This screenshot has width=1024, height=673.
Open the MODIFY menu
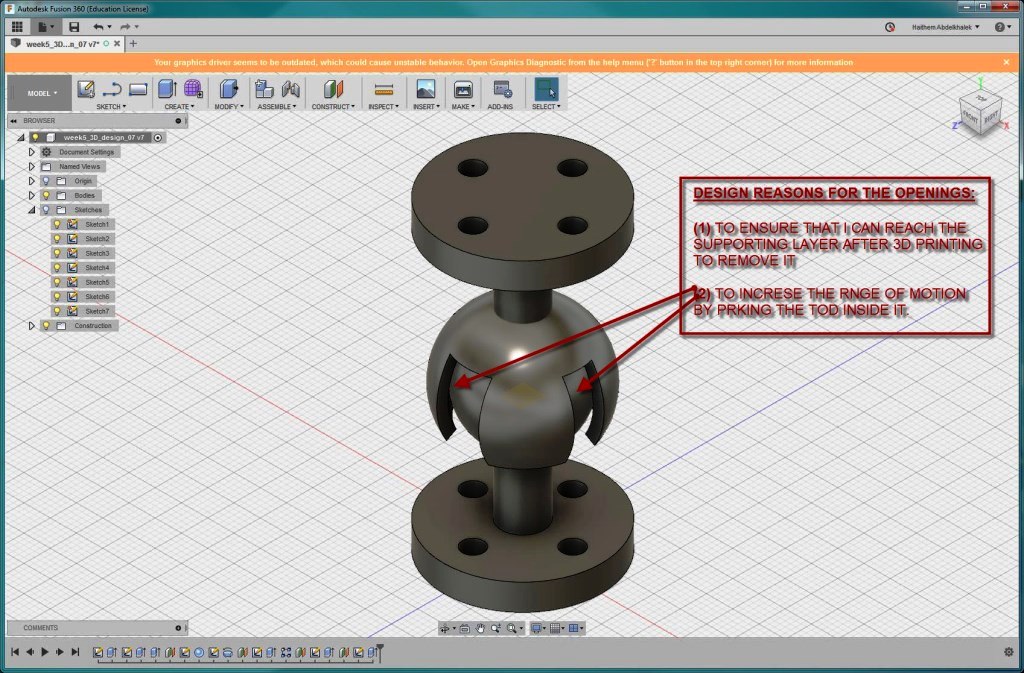tap(229, 106)
